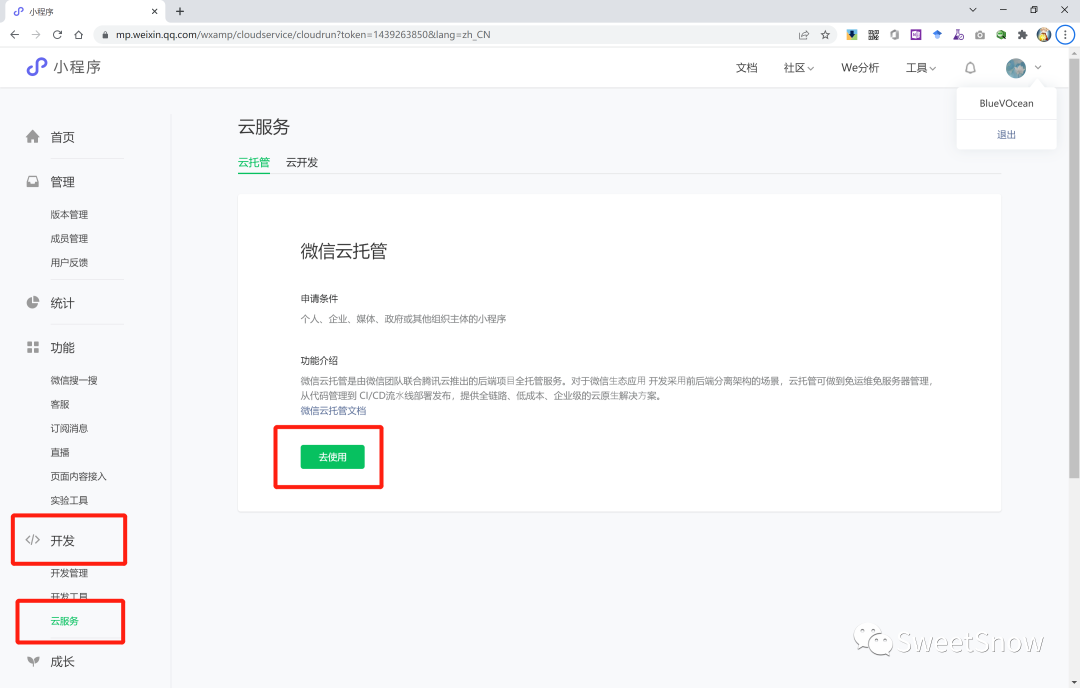The width and height of the screenshot is (1080, 688).
Task: Open the notification bell
Action: [970, 67]
